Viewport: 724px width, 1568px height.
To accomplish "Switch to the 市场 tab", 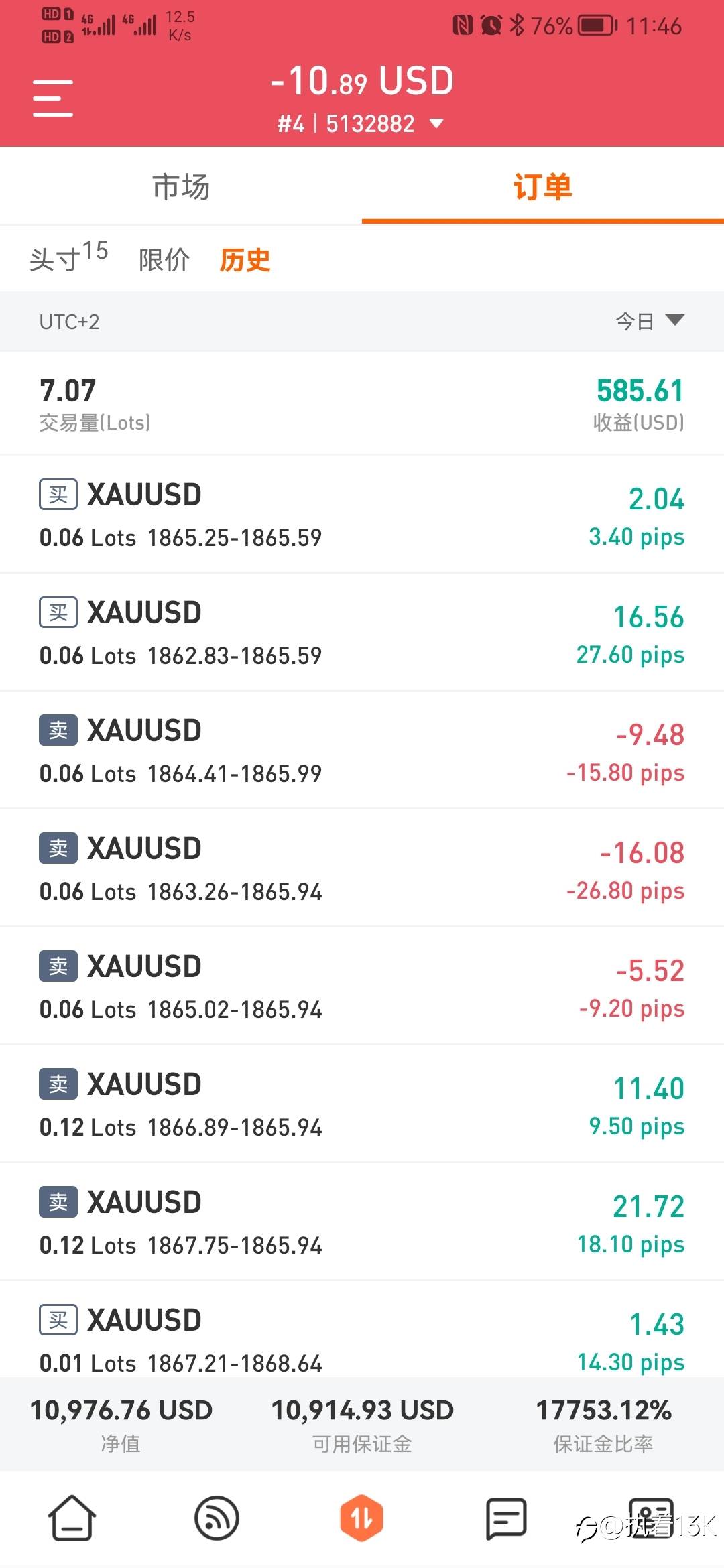I will coord(181,186).
